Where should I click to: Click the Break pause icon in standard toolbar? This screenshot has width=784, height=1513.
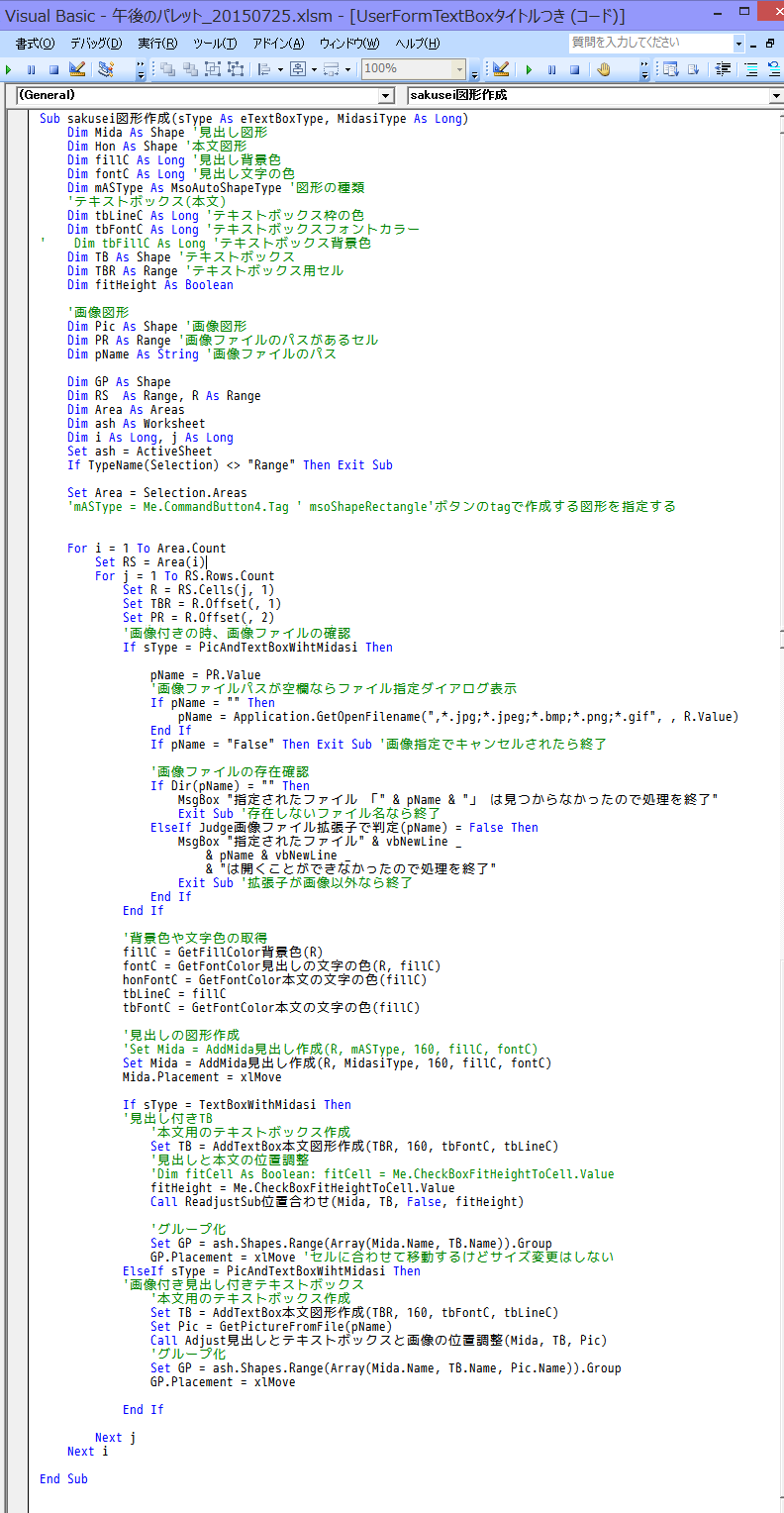[32, 69]
